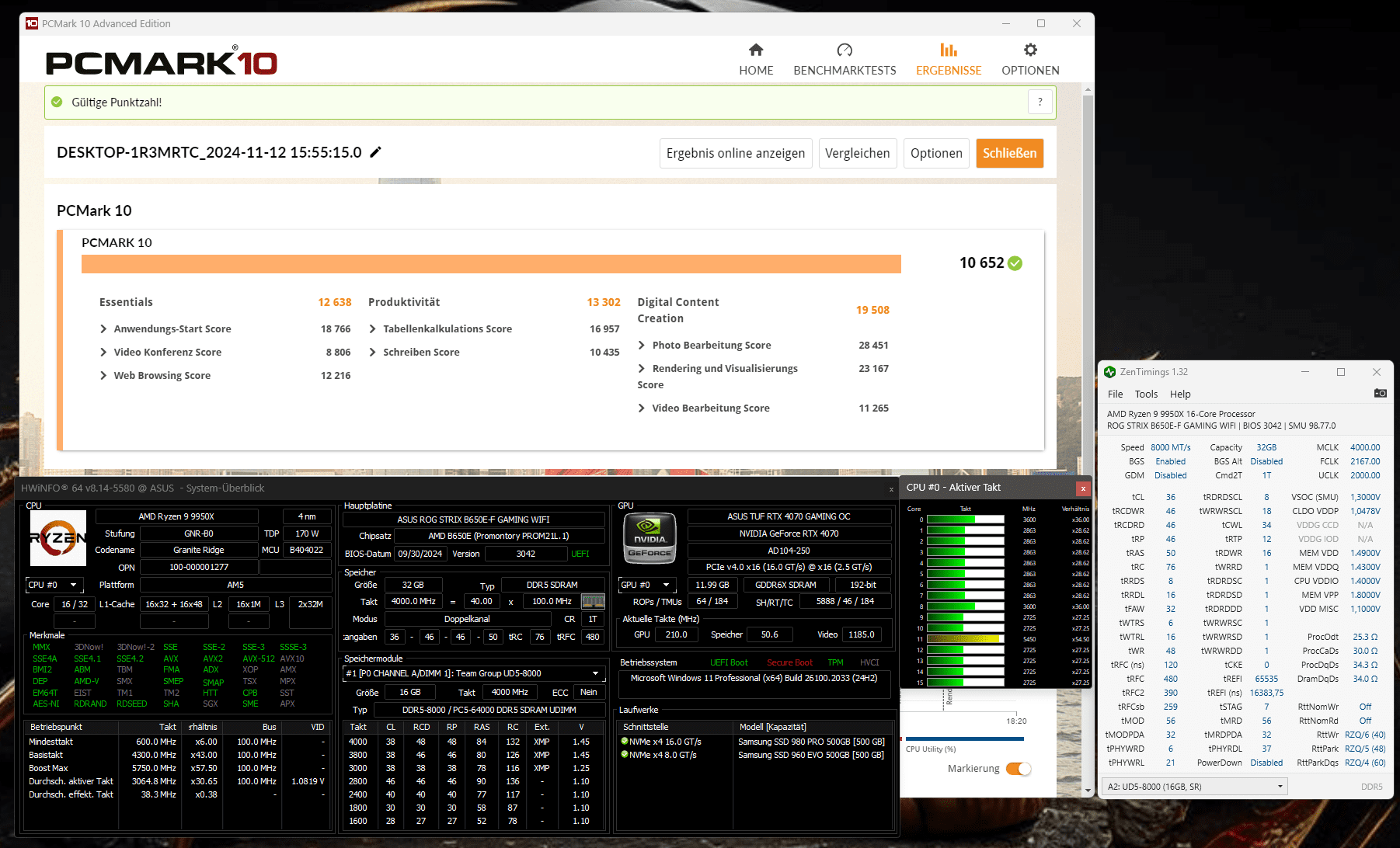The image size is (1400, 848).
Task: Close HWiNFO System-Überblick with x
Action: (891, 489)
